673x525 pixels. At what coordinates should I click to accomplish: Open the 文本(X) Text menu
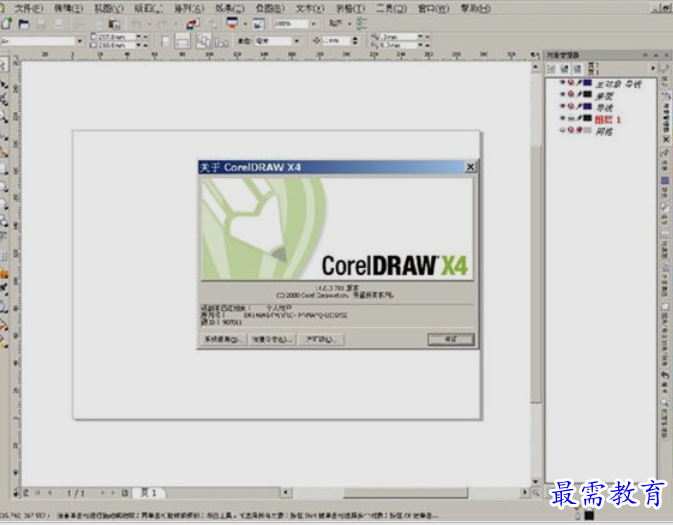310,8
